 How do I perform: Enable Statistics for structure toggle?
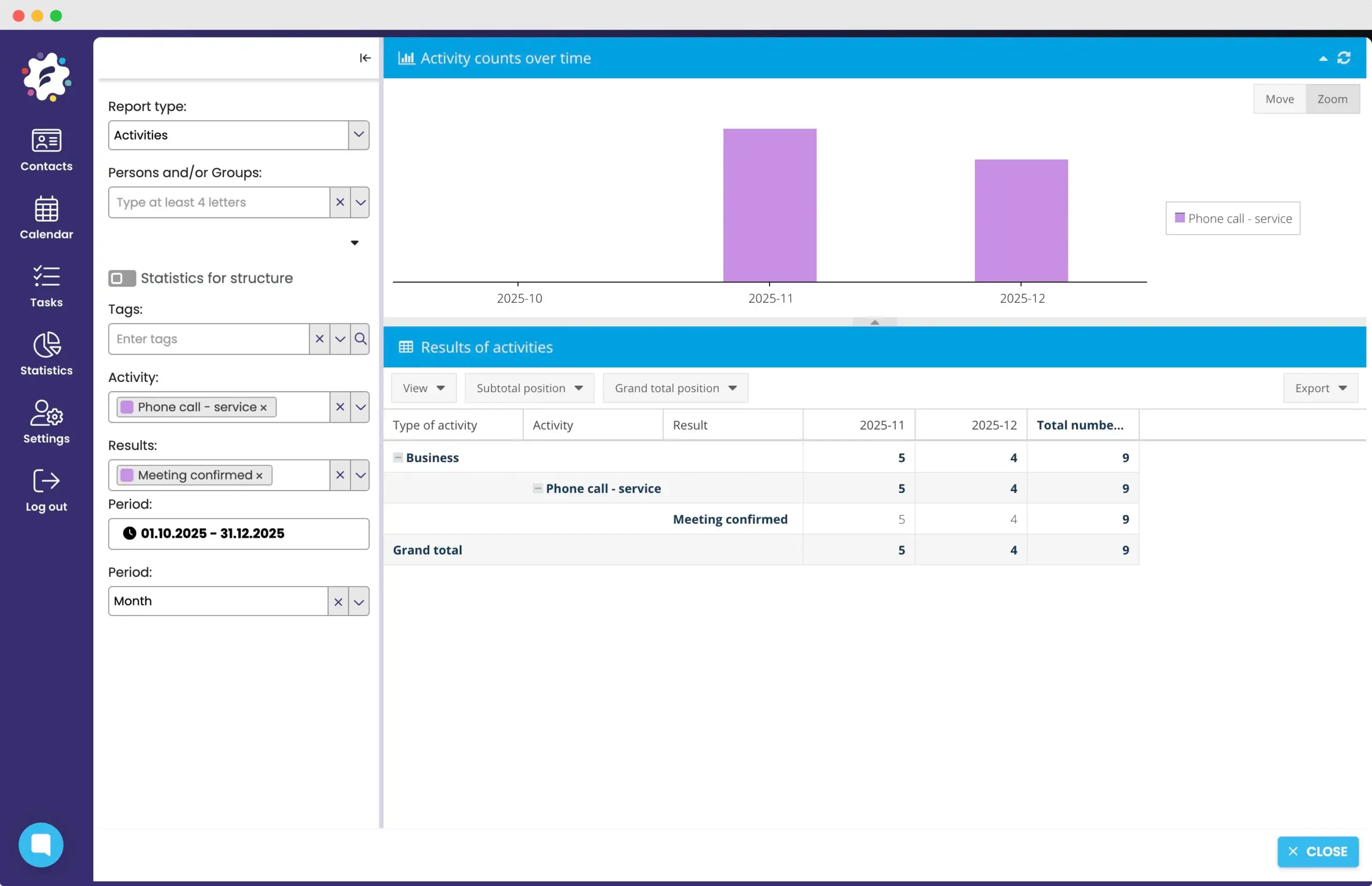pos(122,279)
